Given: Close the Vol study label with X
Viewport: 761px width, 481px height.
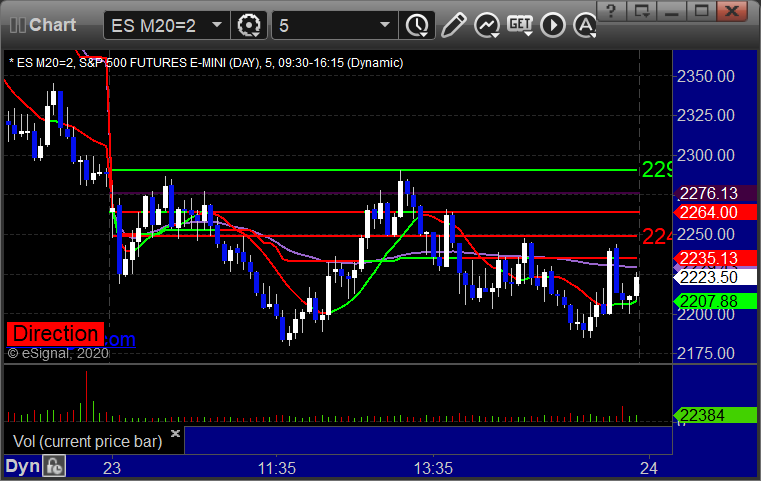Looking at the screenshot, I should [x=175, y=433].
